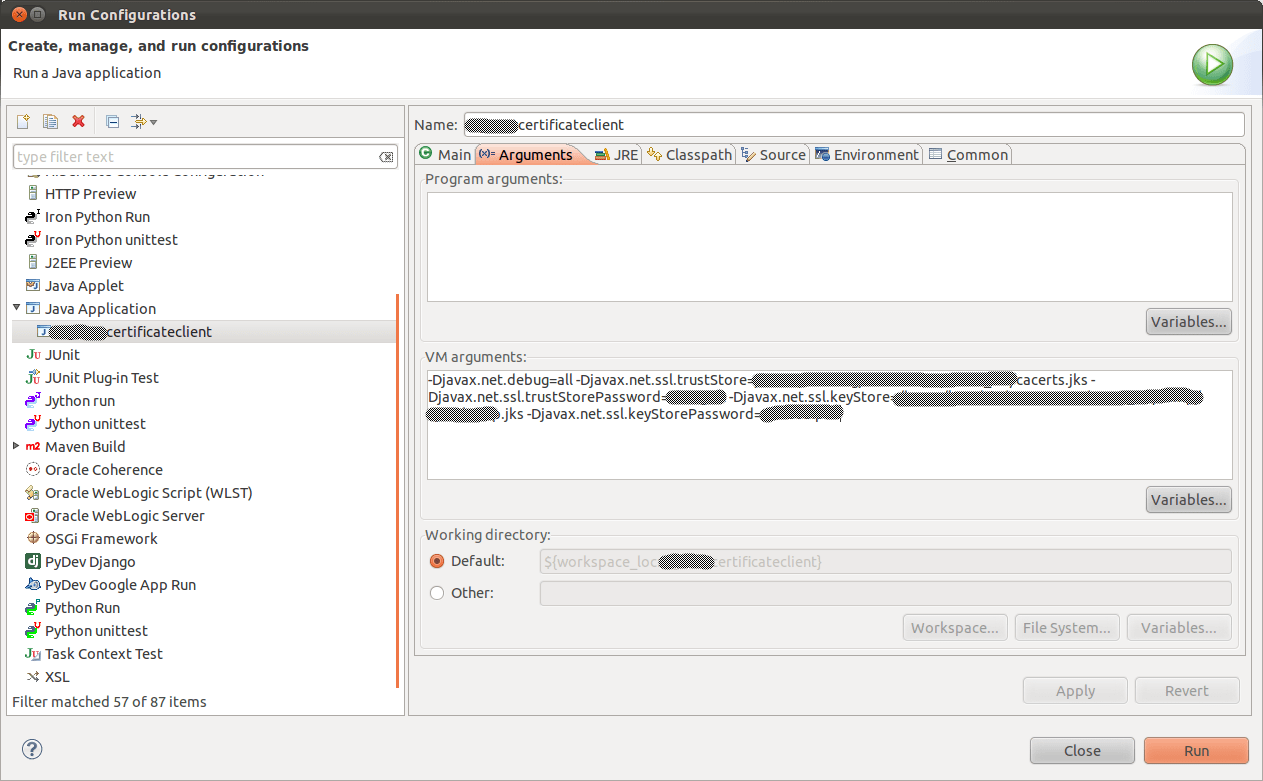Open the Environment tab
Viewport: 1263px width, 781px height.
click(x=876, y=154)
